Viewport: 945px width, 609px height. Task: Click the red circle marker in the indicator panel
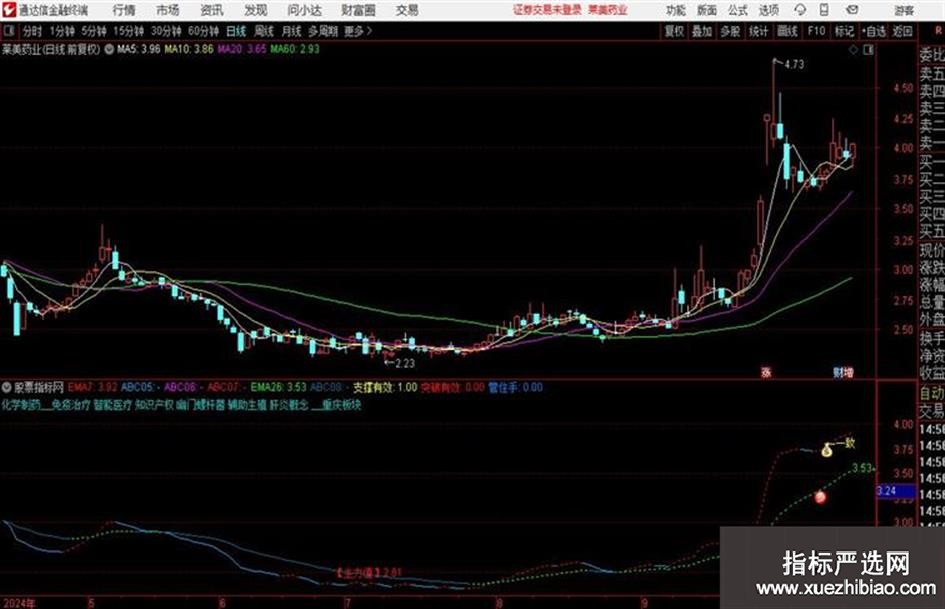(820, 497)
